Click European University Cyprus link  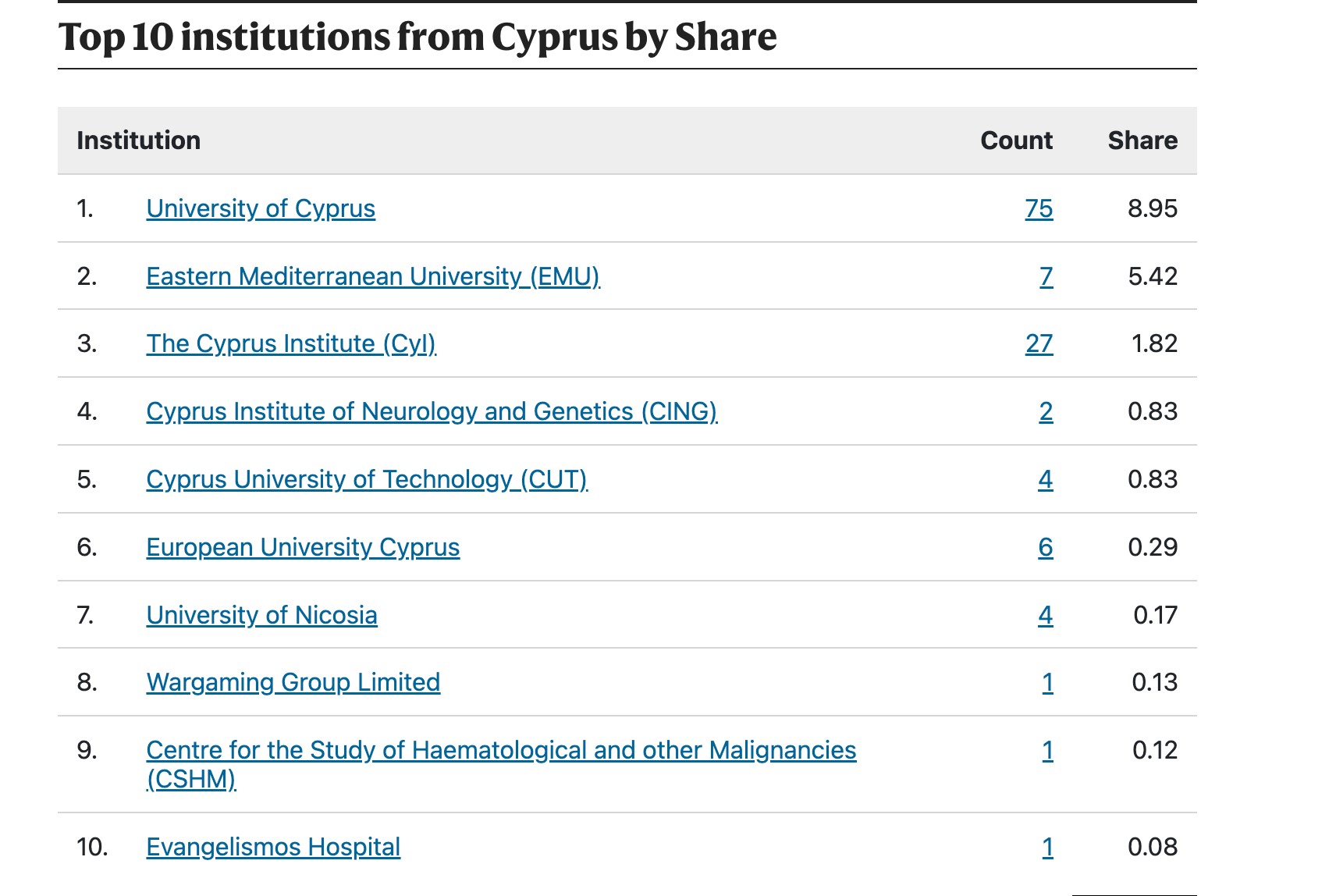coord(303,547)
